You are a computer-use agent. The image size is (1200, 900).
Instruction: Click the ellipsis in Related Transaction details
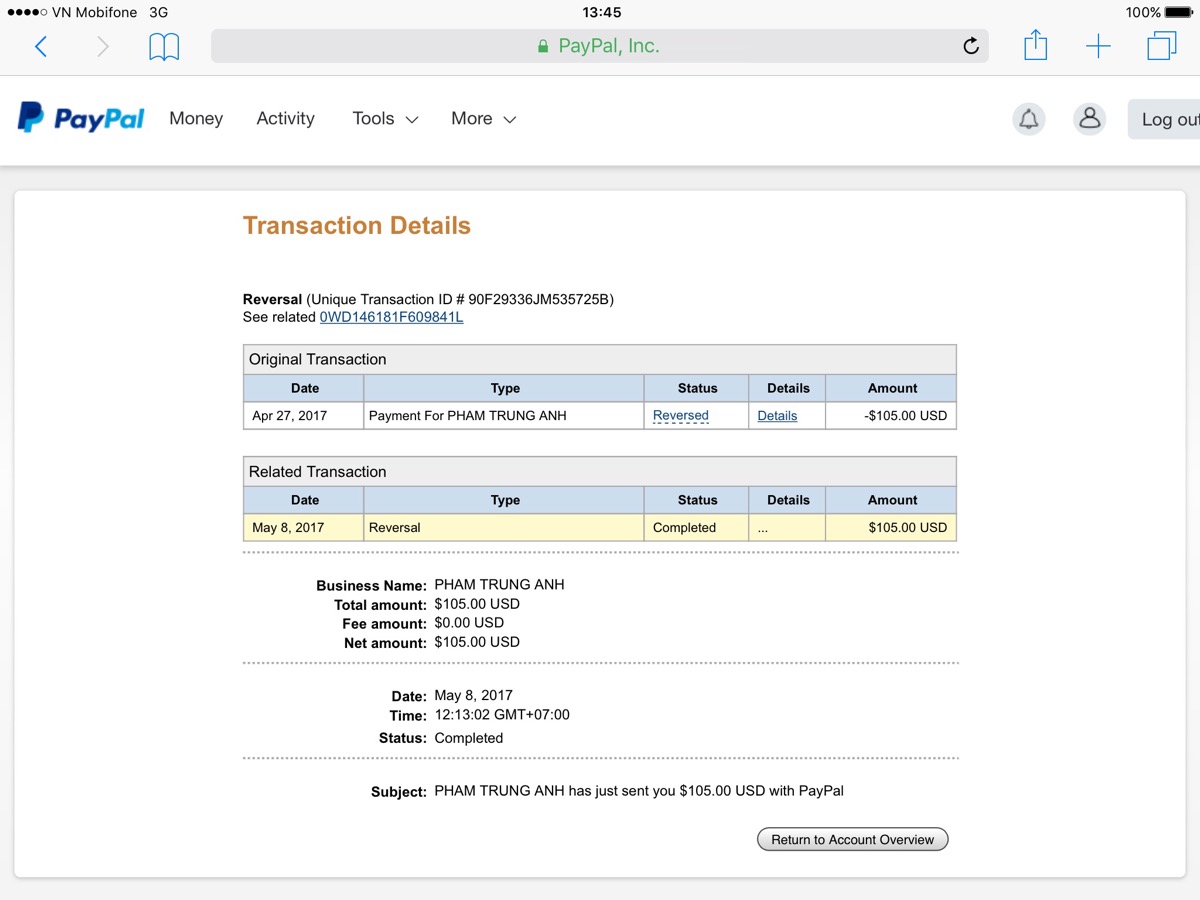(763, 528)
